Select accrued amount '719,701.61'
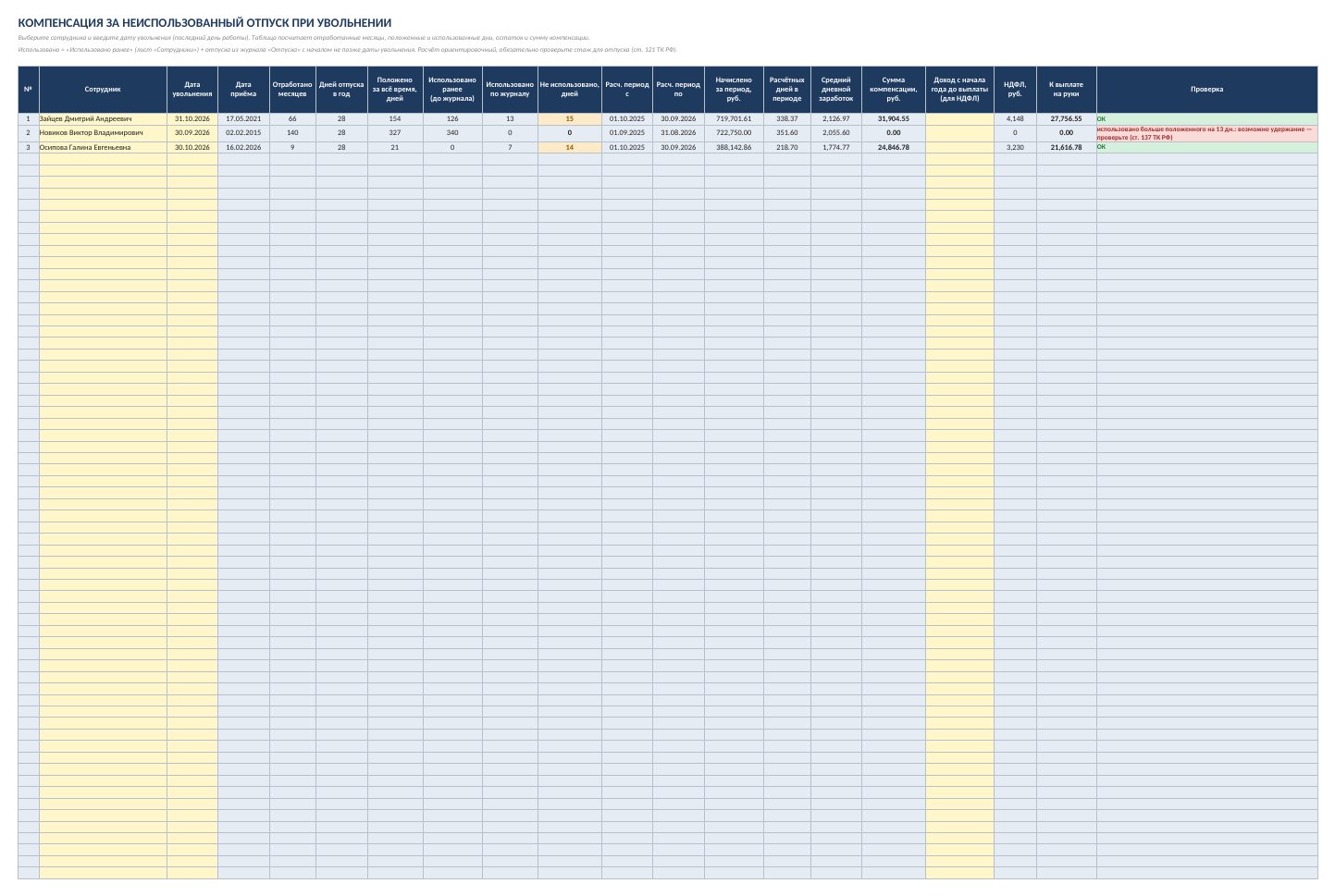The image size is (1335, 896). (x=734, y=118)
